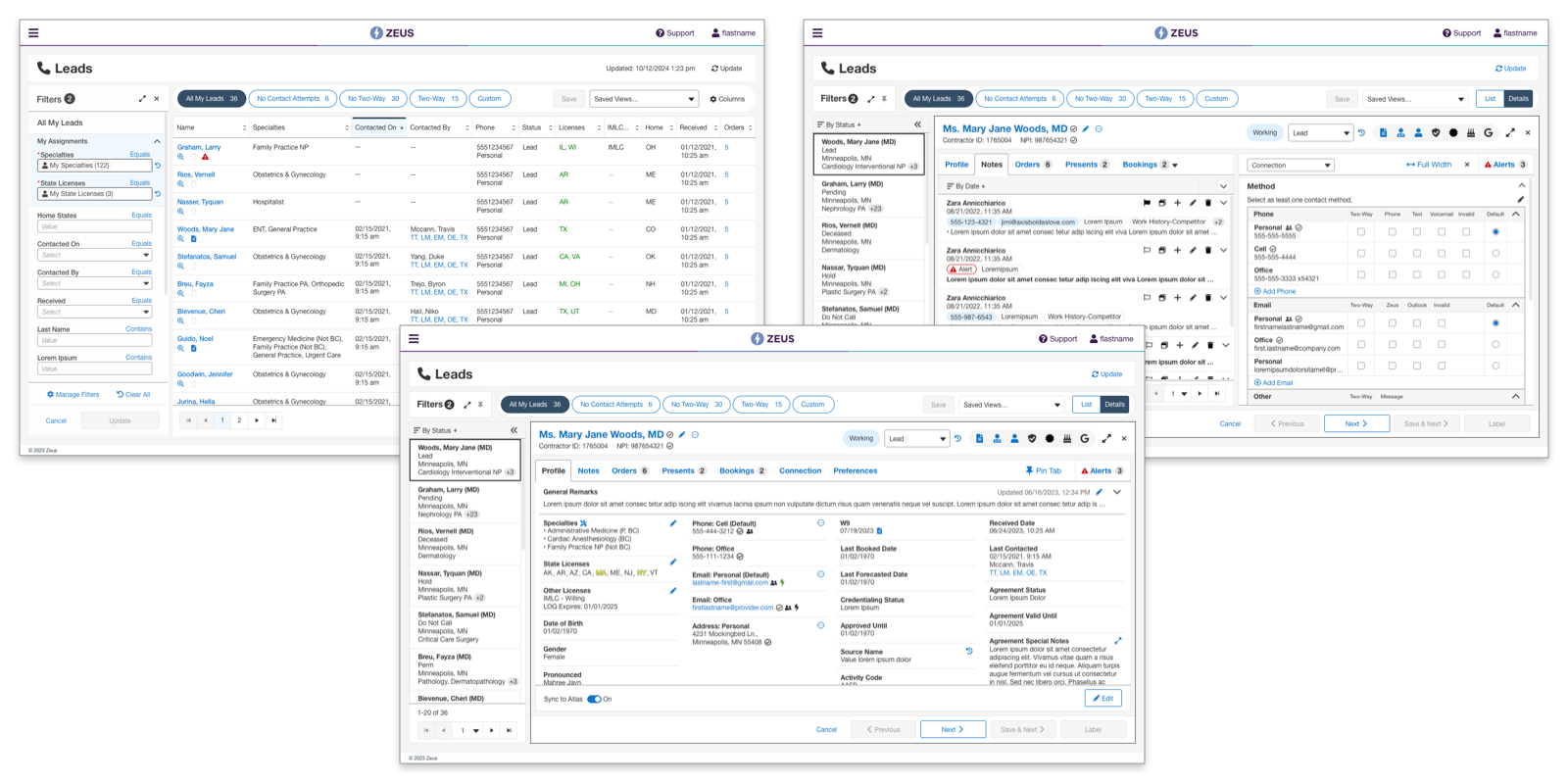1568x784 pixels.
Task: Open hamburger menu in front Zeus window
Action: (414, 339)
